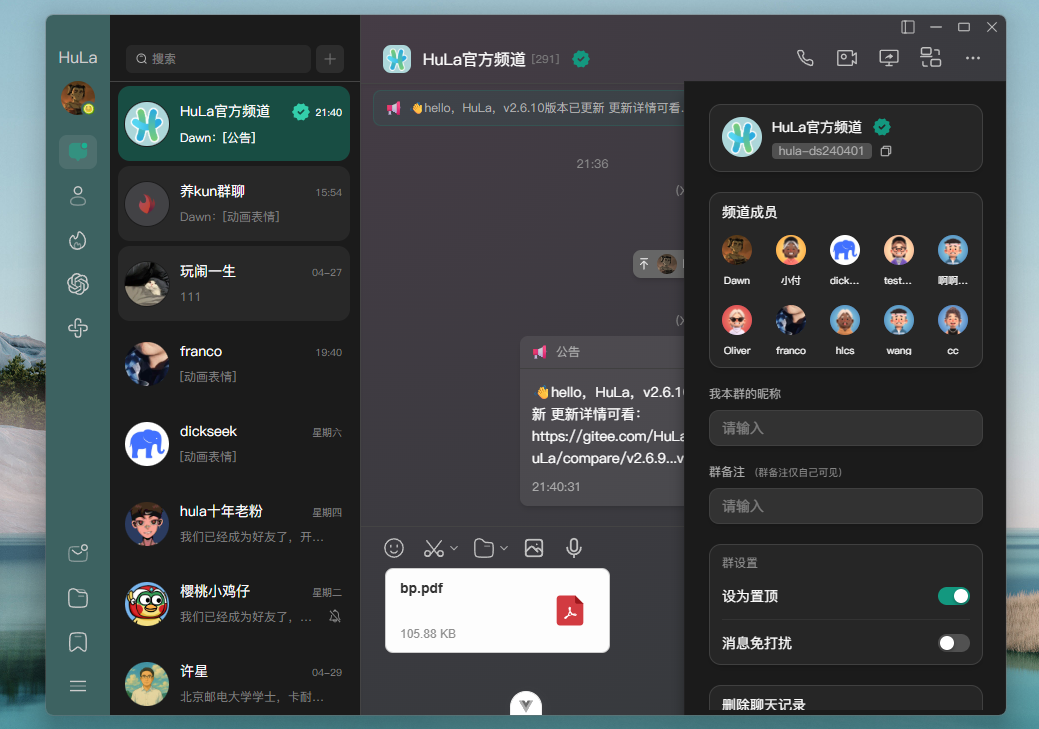Click the 删除聊天记录 button
This screenshot has height=729, width=1039.
[x=845, y=703]
